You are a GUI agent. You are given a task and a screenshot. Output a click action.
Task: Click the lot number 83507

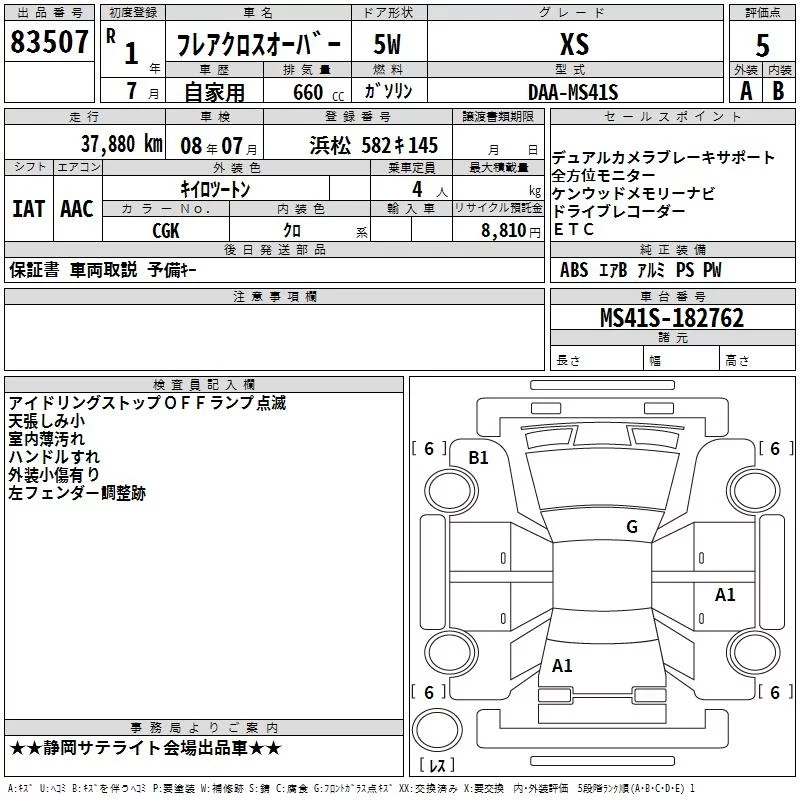[x=49, y=42]
